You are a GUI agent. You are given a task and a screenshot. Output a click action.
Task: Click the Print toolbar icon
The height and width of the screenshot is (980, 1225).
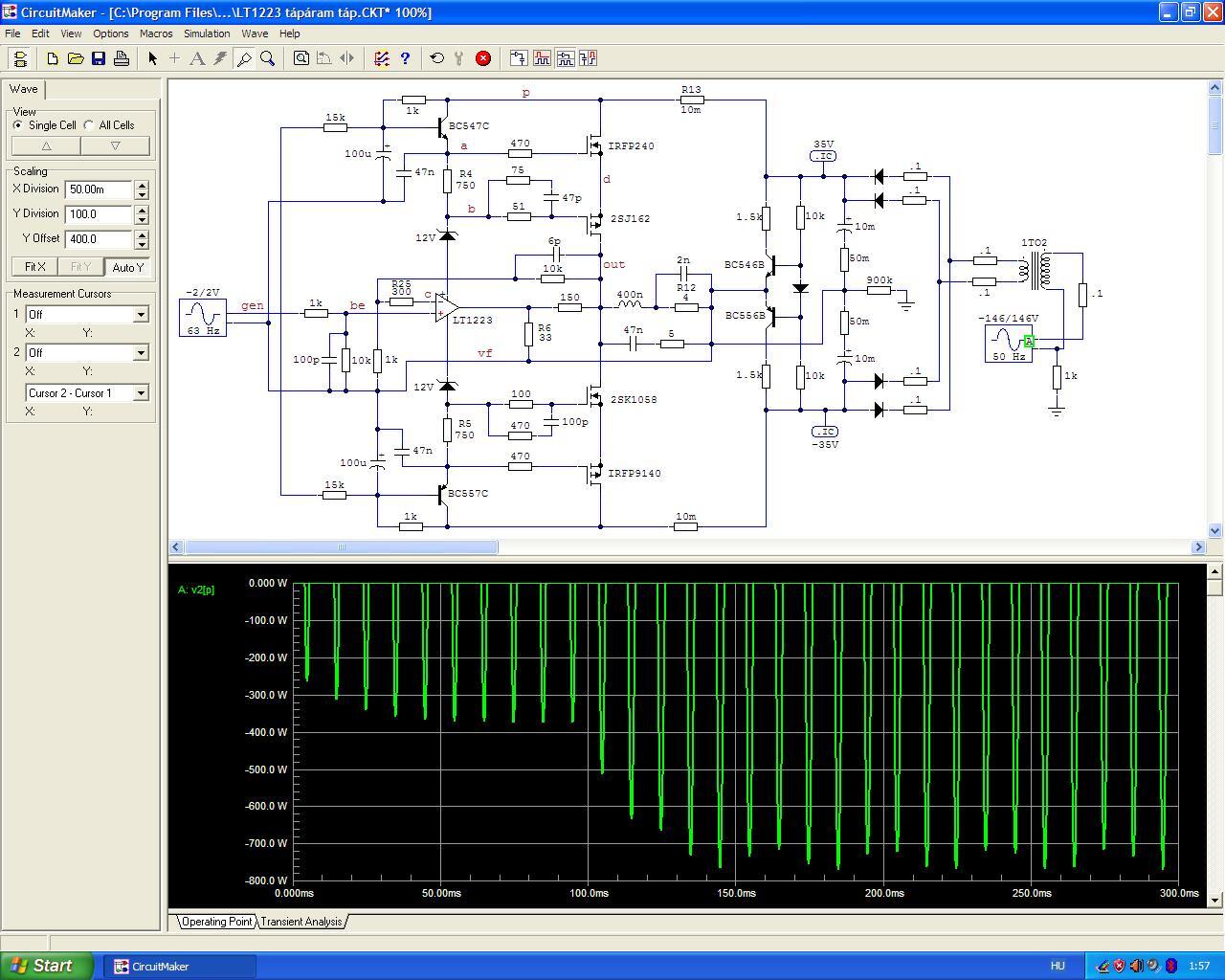tap(122, 58)
